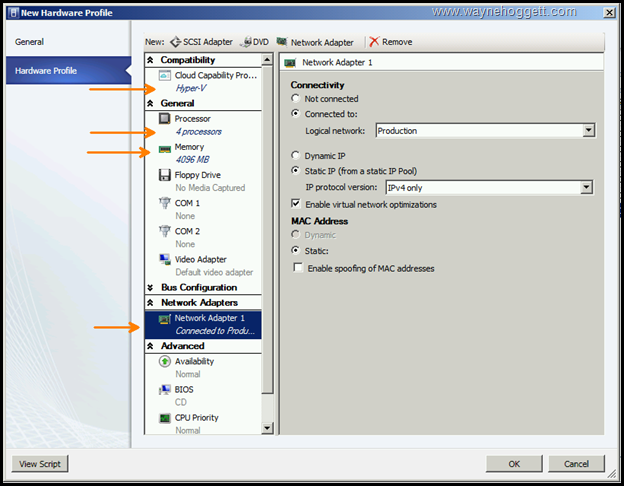Image resolution: width=624 pixels, height=486 pixels.
Task: Click the Cancel button
Action: [x=576, y=464]
